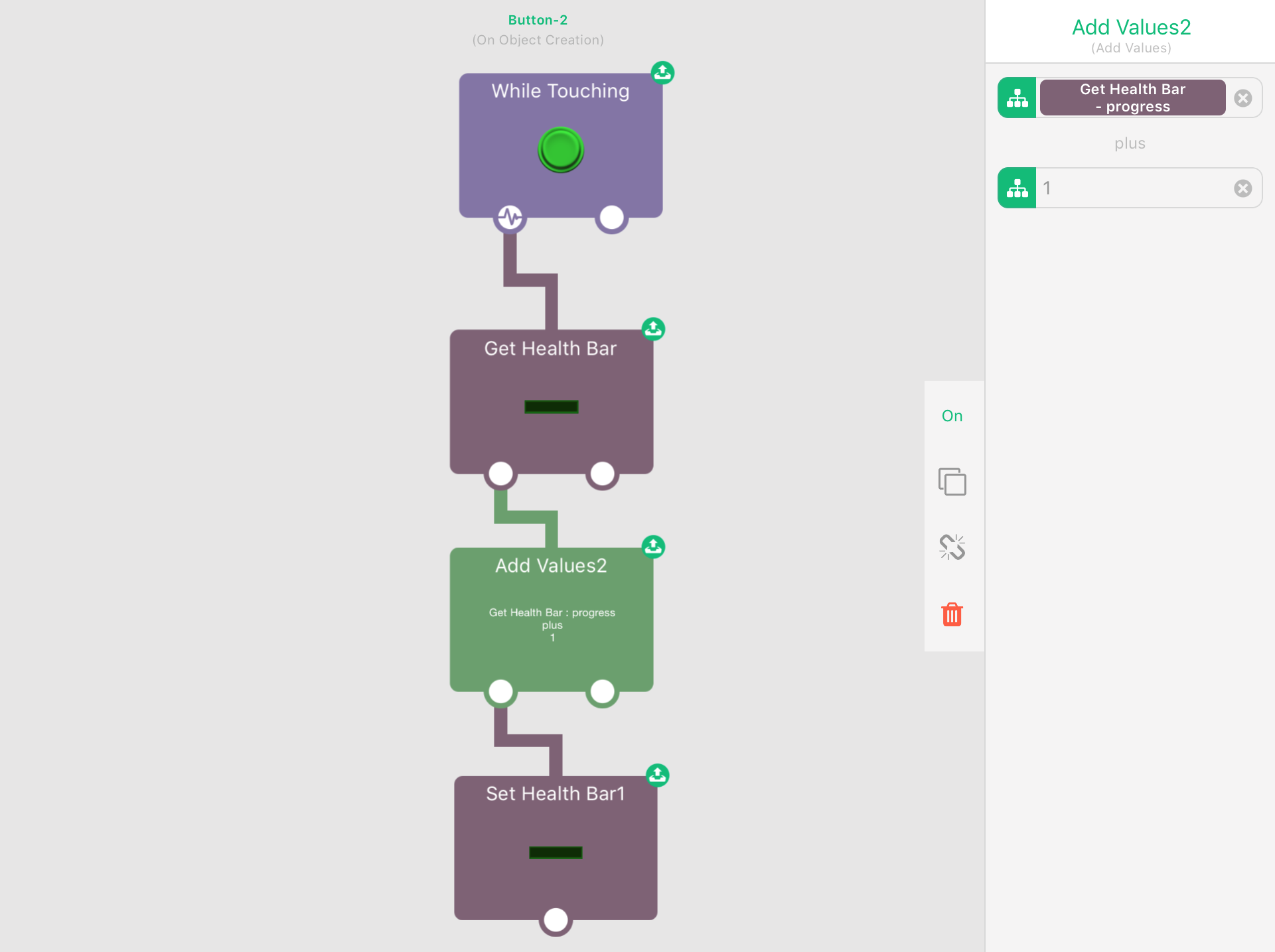Delete behavior with the red trash icon
Screen dimensions: 1275x952
(x=952, y=614)
